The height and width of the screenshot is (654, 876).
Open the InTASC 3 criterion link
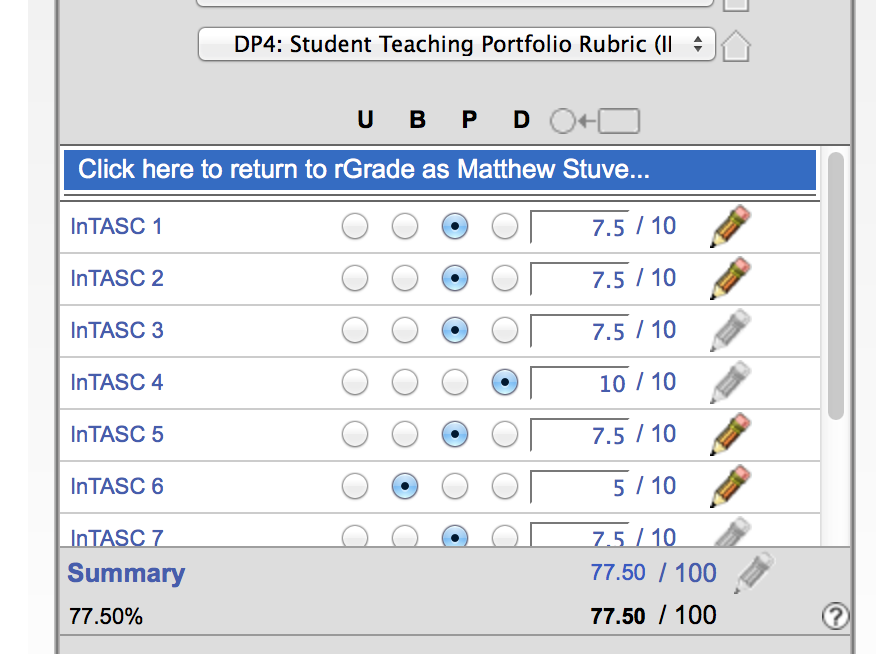coord(117,331)
